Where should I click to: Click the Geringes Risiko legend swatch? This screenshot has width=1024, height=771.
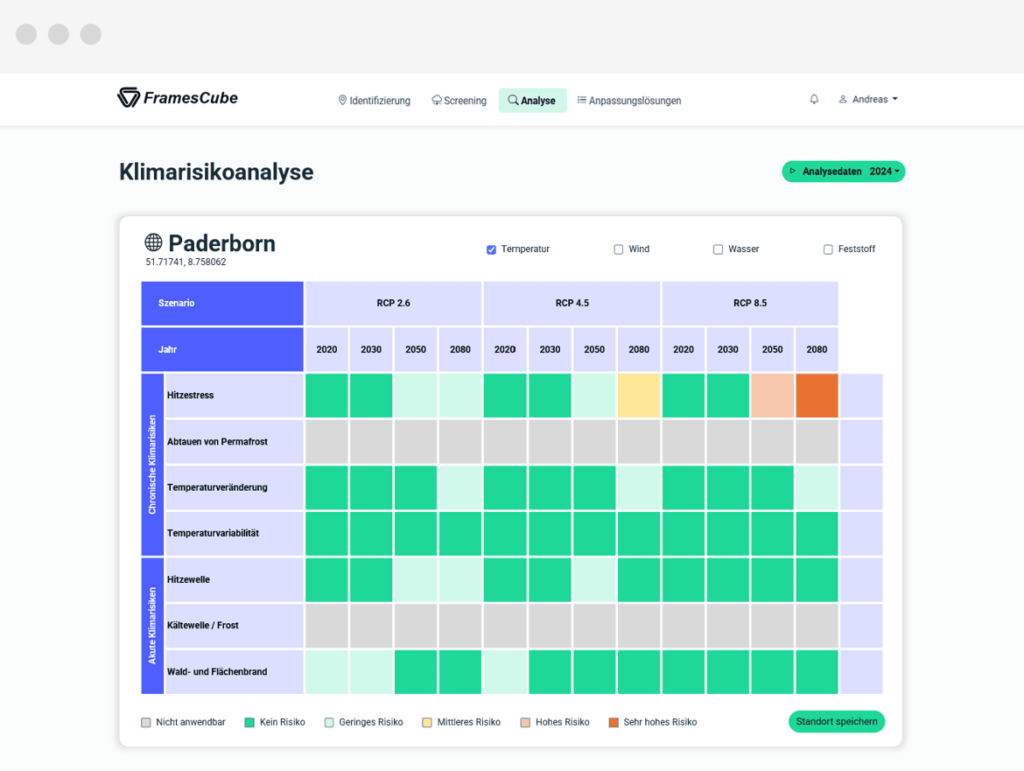329,722
